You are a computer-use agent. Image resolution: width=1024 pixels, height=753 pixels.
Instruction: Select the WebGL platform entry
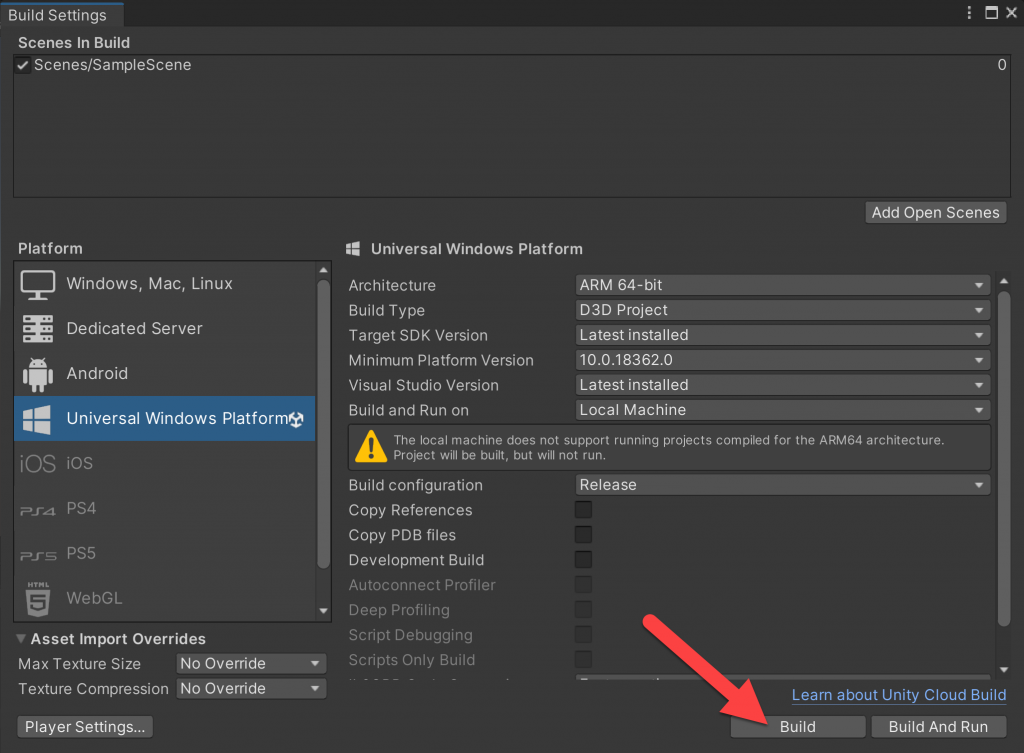(x=165, y=598)
